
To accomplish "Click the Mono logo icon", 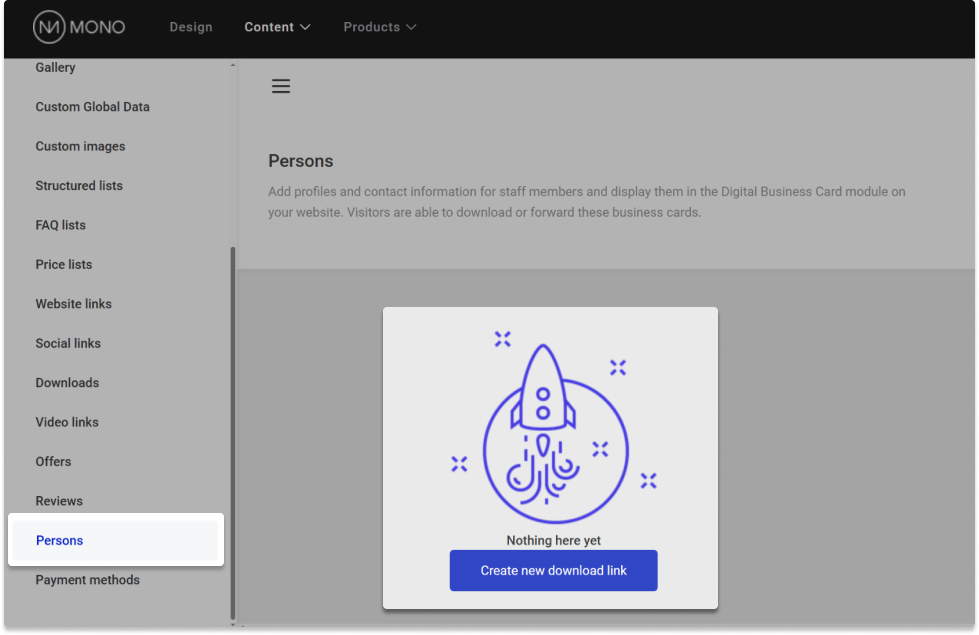I will [x=49, y=27].
